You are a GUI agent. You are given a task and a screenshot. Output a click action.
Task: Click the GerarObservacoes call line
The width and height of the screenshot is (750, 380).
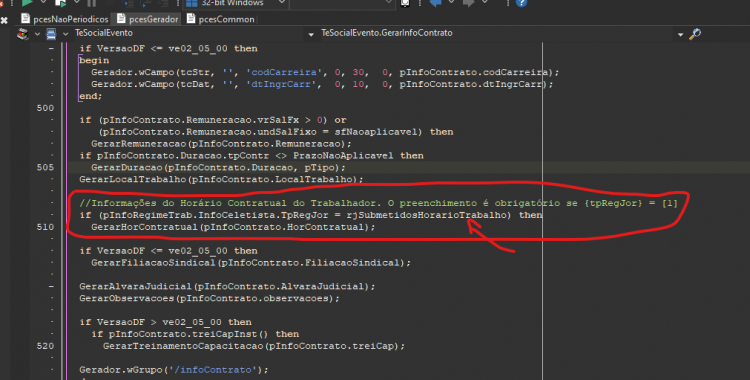pyautogui.click(x=210, y=298)
